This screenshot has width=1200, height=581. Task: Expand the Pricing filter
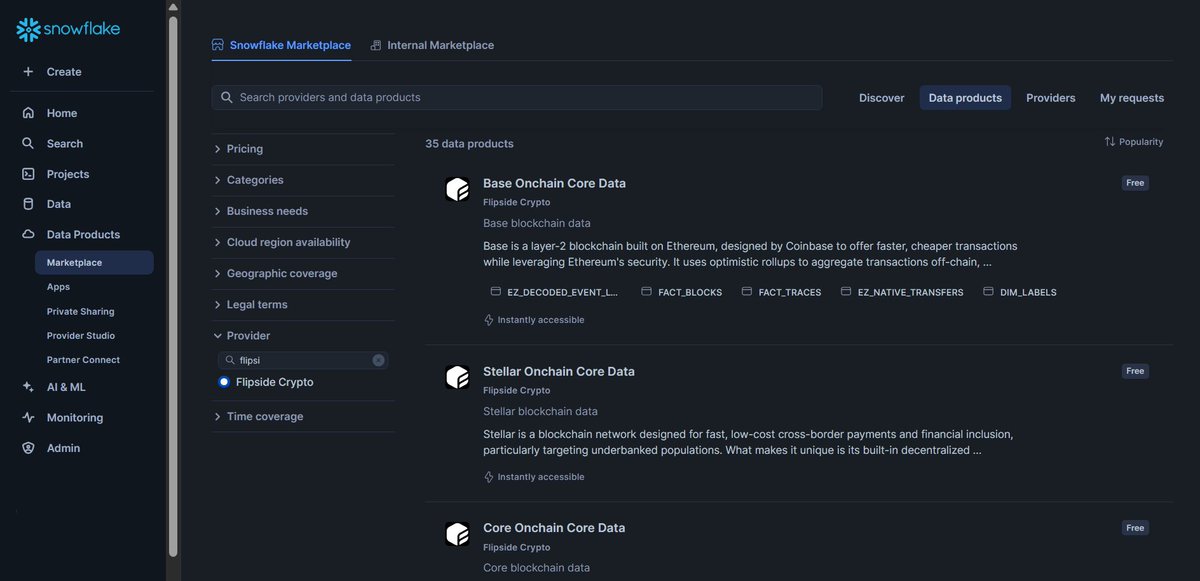tap(303, 149)
